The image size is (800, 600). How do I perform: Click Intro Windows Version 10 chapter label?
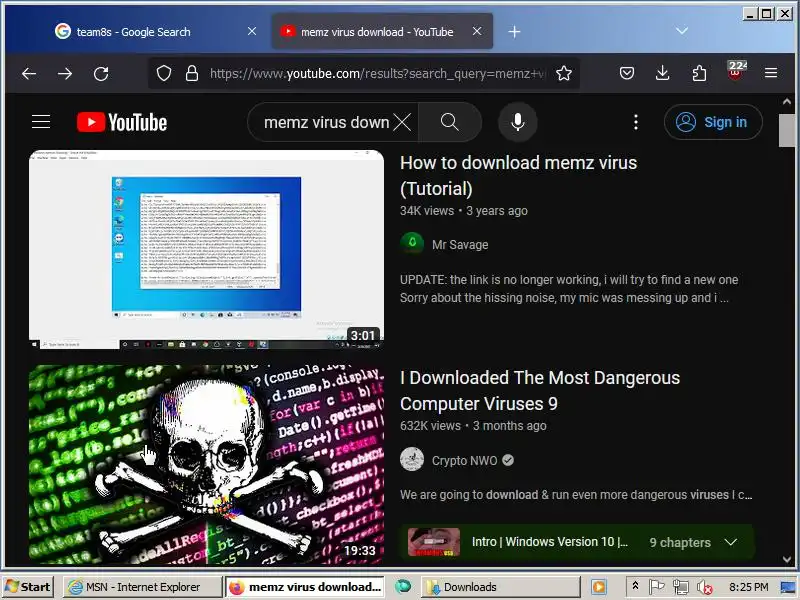click(549, 542)
